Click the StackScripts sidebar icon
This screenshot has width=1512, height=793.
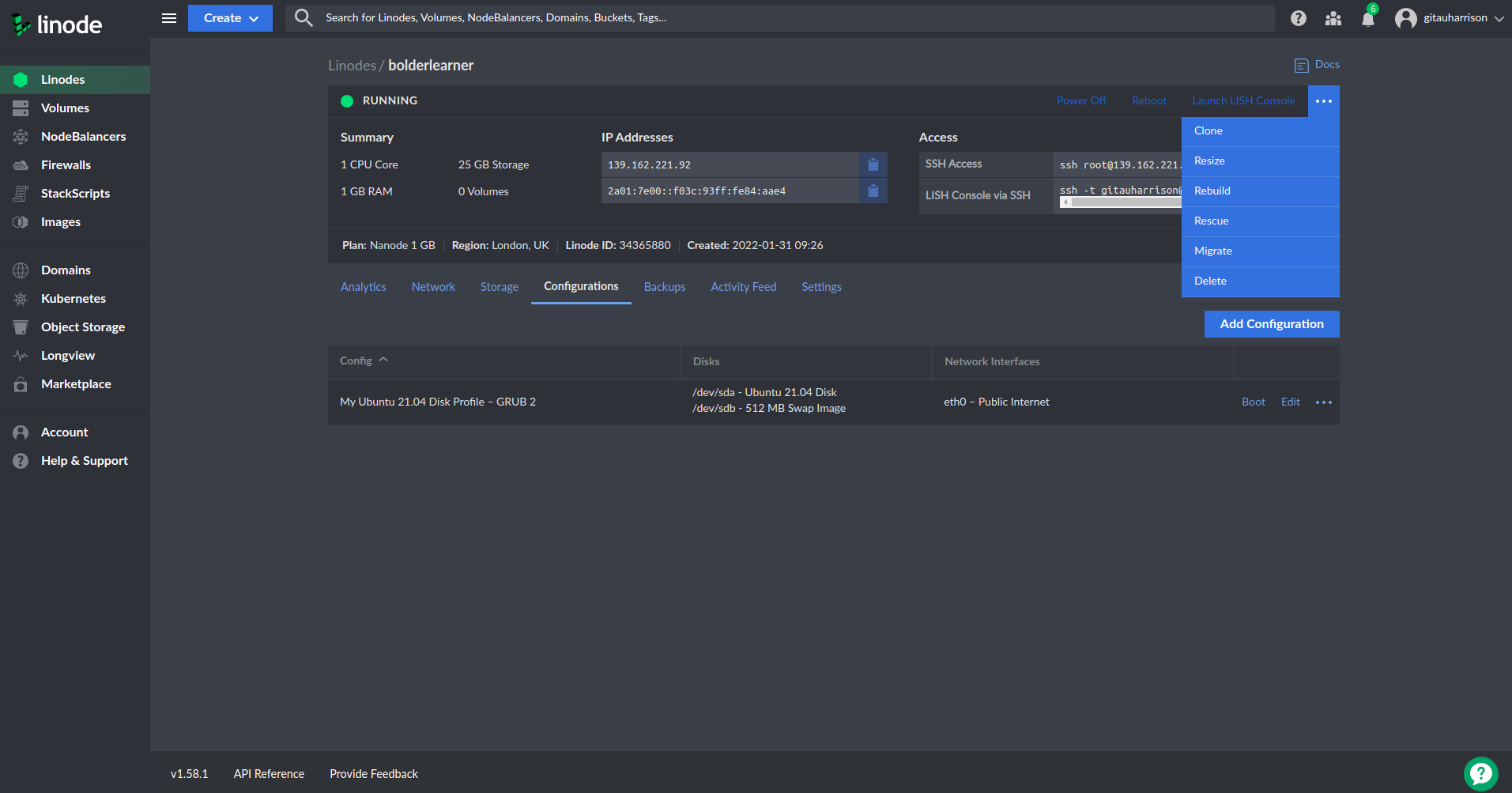21,194
